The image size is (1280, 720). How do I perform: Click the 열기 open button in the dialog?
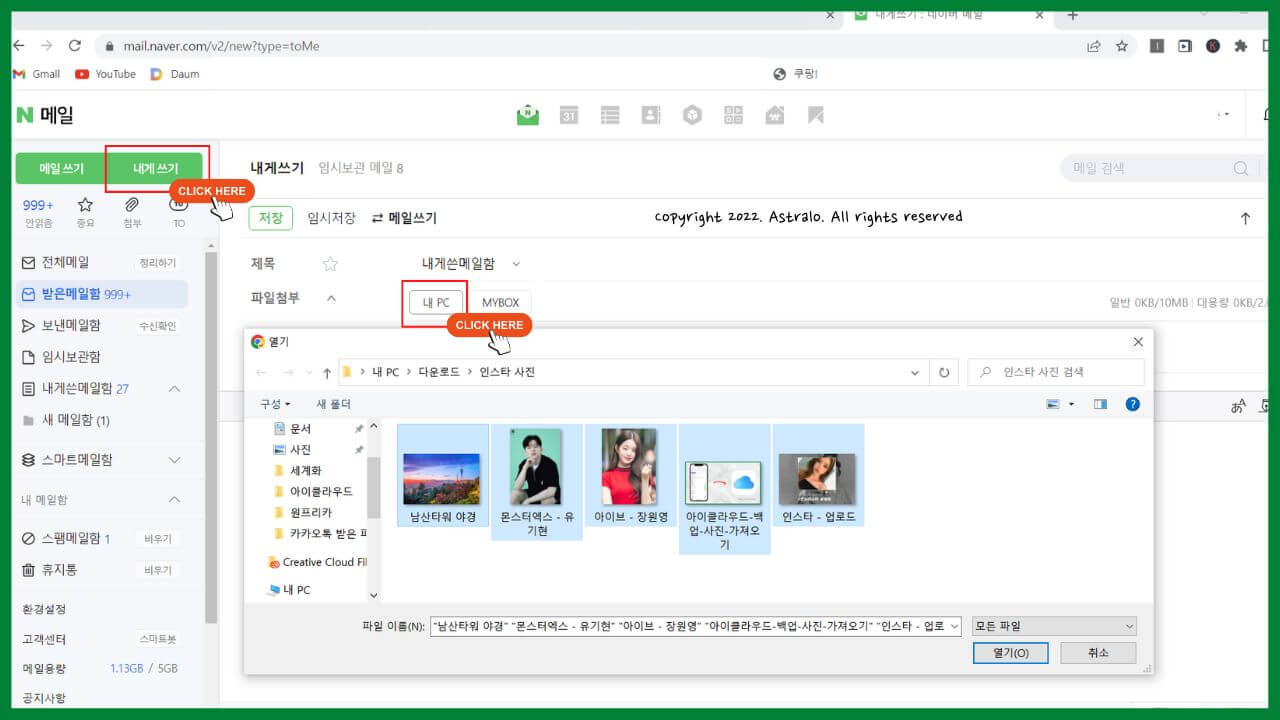(x=1010, y=652)
